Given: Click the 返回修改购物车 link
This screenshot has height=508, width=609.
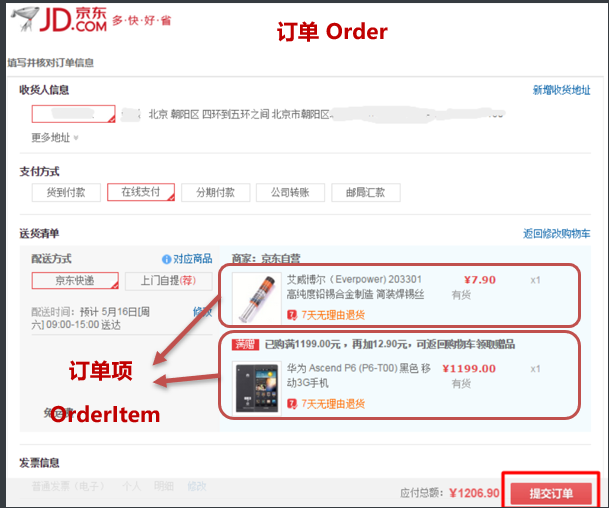Looking at the screenshot, I should tap(557, 233).
